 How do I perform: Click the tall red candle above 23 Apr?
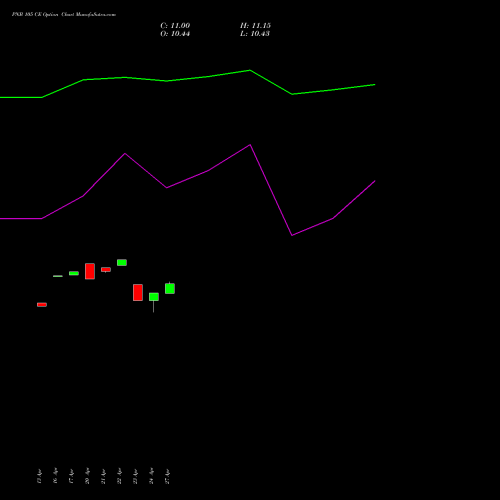point(138,292)
